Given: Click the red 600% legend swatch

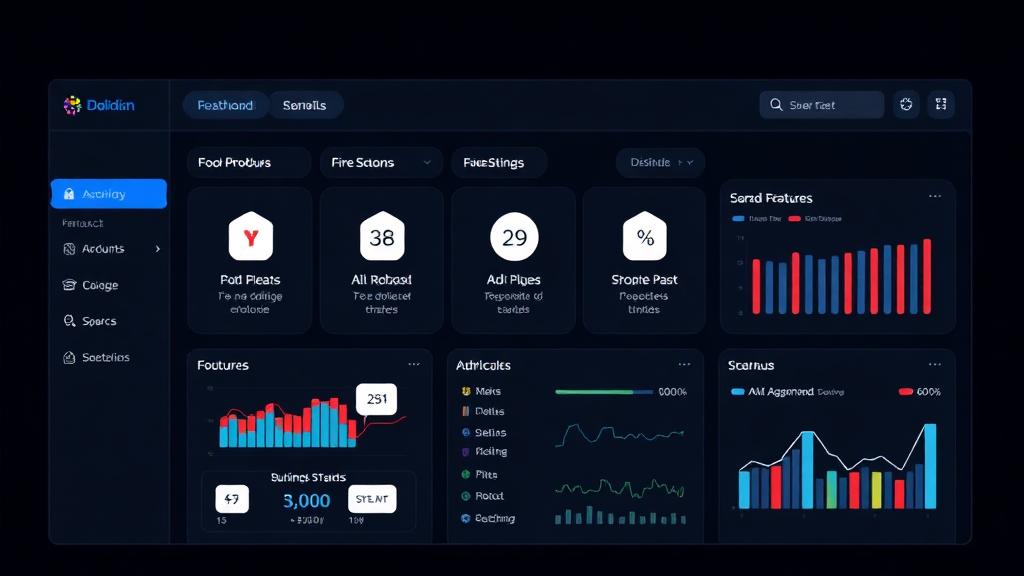Looking at the screenshot, I should [x=905, y=392].
